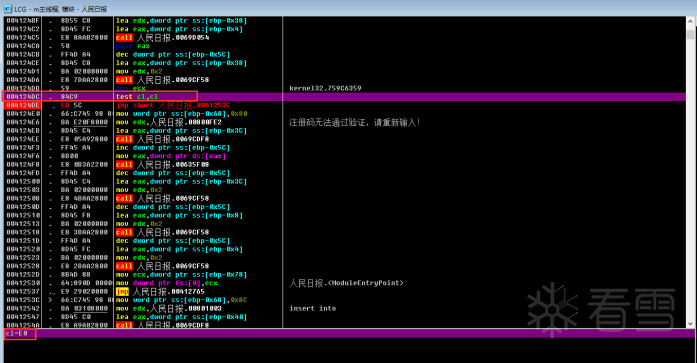
Task: Select address 00412513 in address column
Action: click(23, 223)
